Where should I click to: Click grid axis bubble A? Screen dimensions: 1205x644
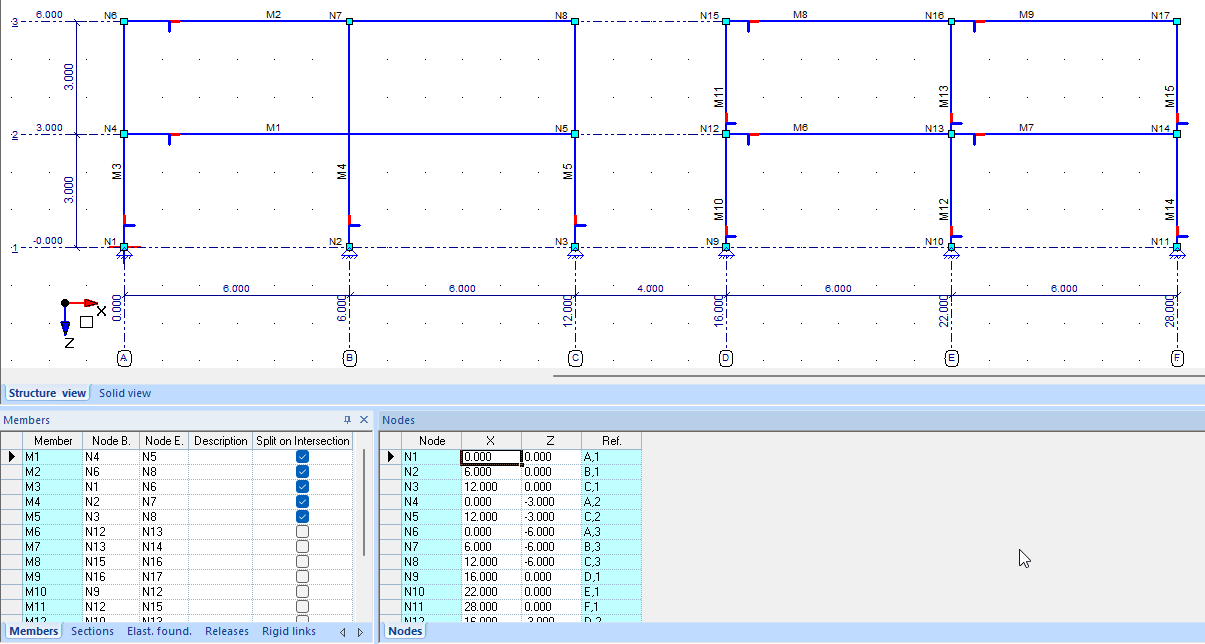pos(124,358)
